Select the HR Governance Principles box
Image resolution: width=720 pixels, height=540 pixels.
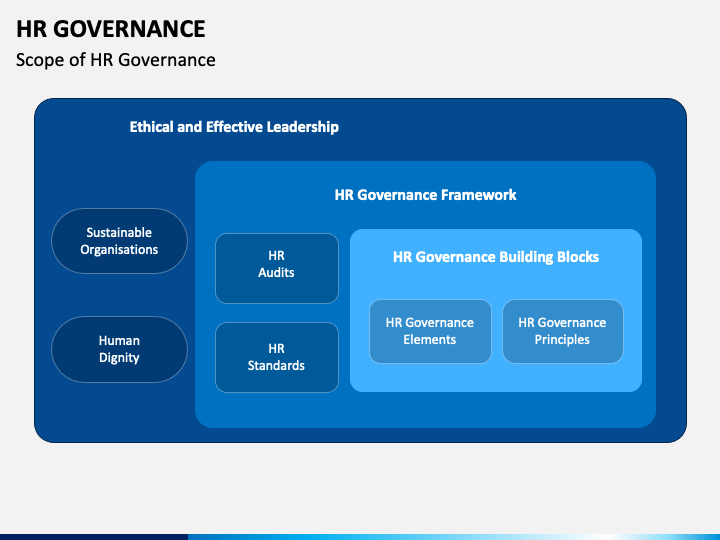click(563, 331)
